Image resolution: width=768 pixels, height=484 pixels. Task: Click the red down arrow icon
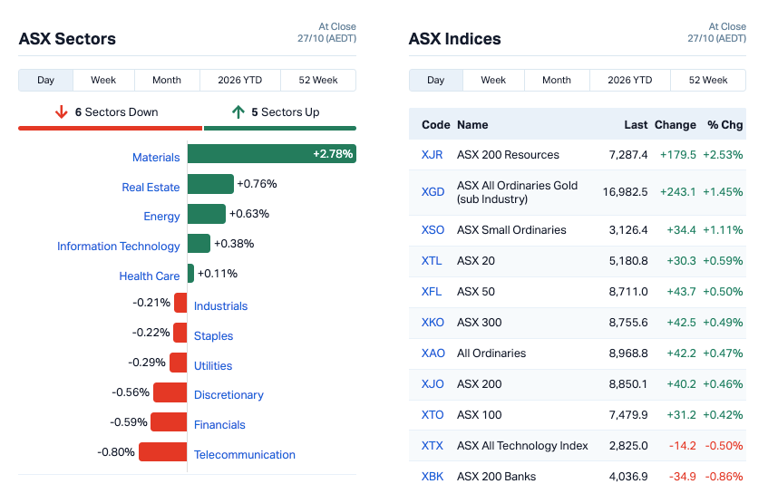click(61, 112)
